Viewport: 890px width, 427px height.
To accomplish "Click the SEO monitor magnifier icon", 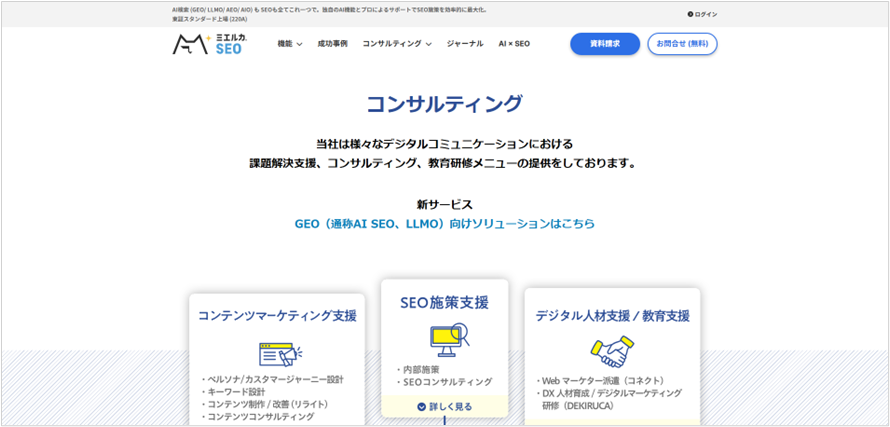I will click(448, 339).
